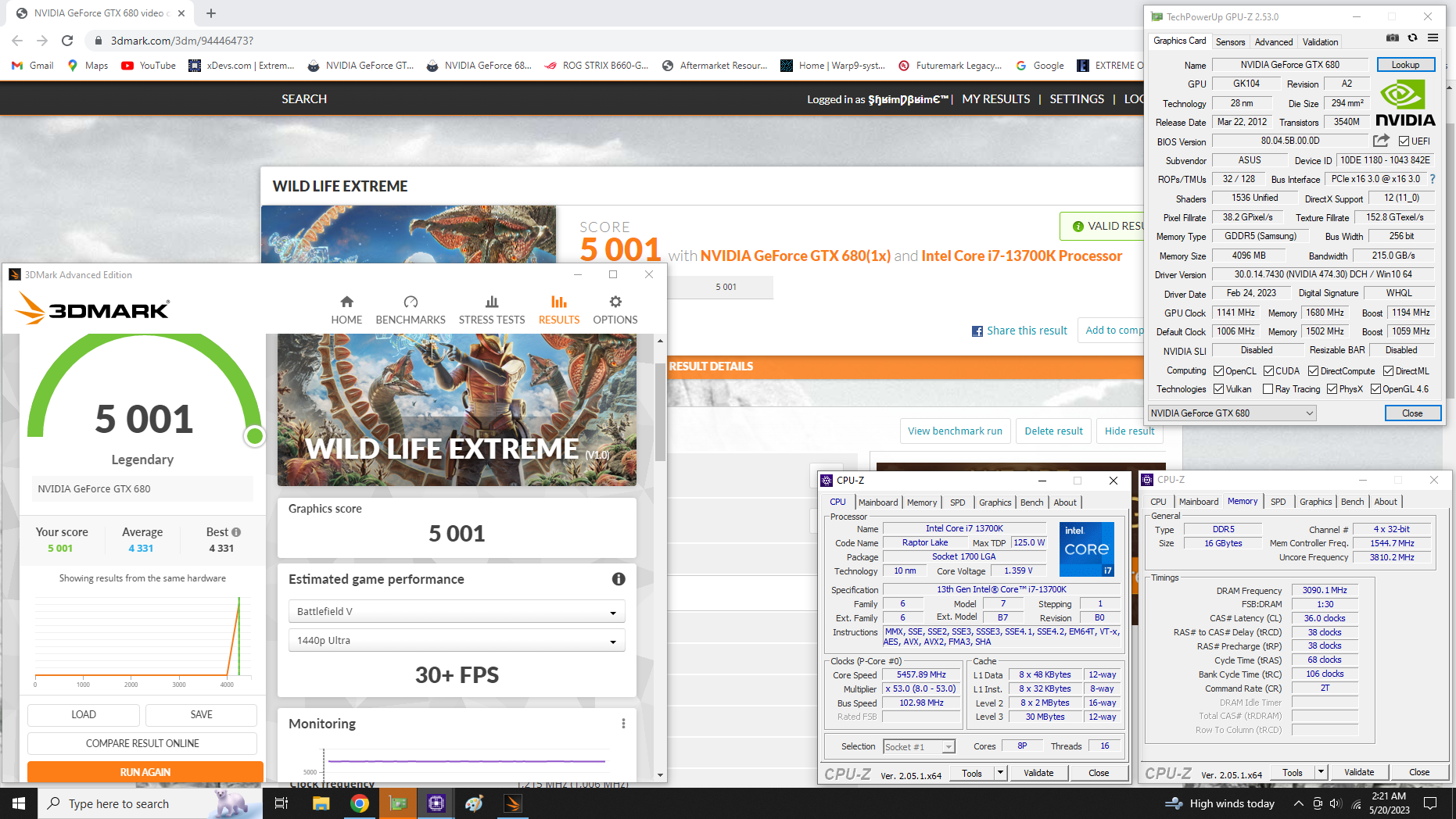Open the 3DMark OPTIONS gear
1456x819 pixels.
615,309
